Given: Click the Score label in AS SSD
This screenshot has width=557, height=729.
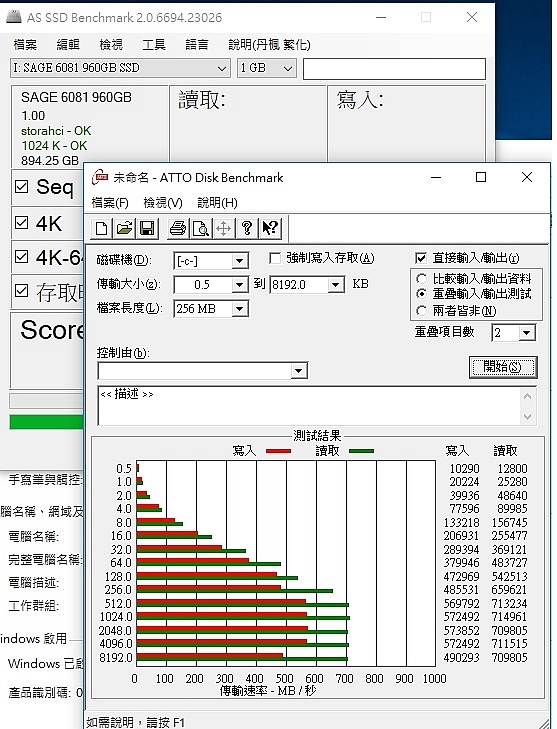Looking at the screenshot, I should click(52, 330).
